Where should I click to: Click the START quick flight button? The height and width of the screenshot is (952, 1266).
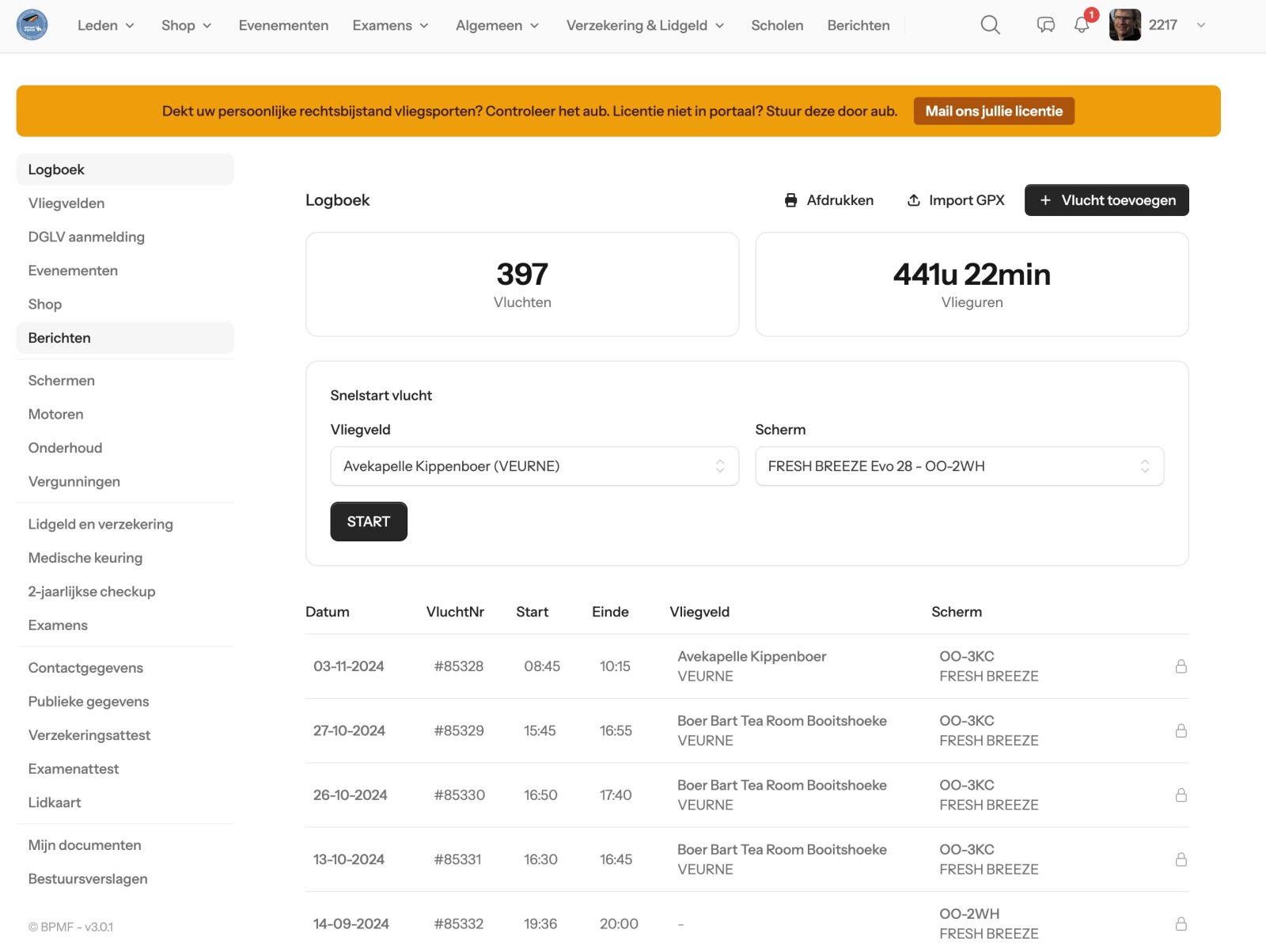click(x=369, y=522)
